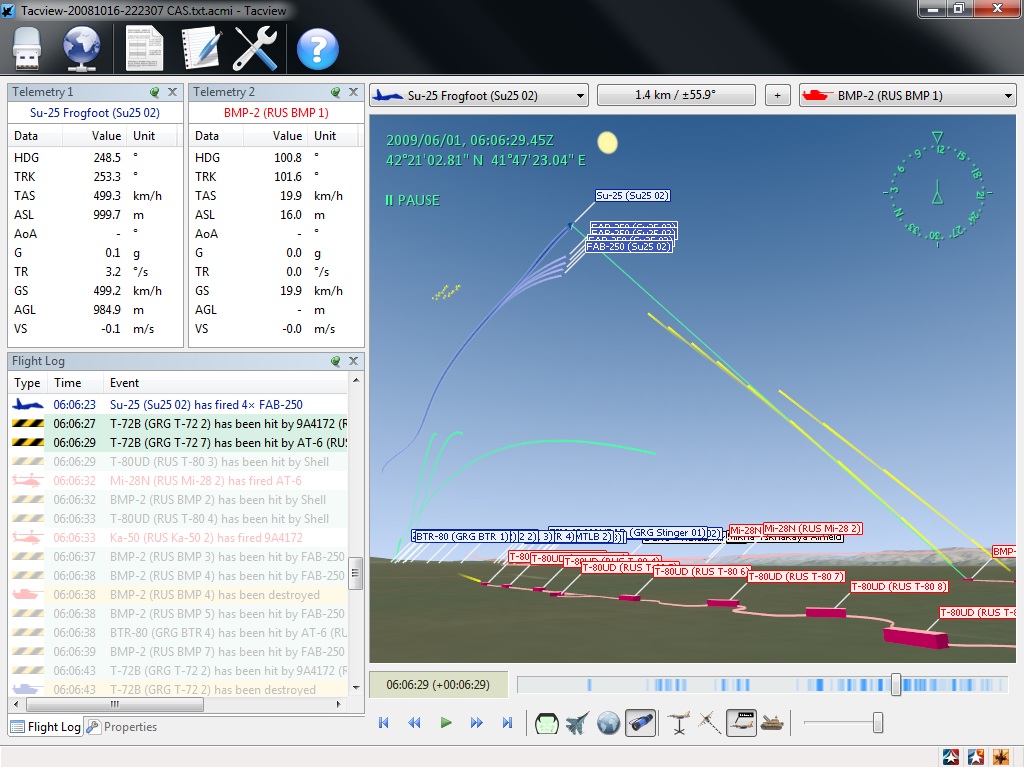Switch to cockpit view icon
Viewport: 1024px width, 768px height.
click(546, 723)
